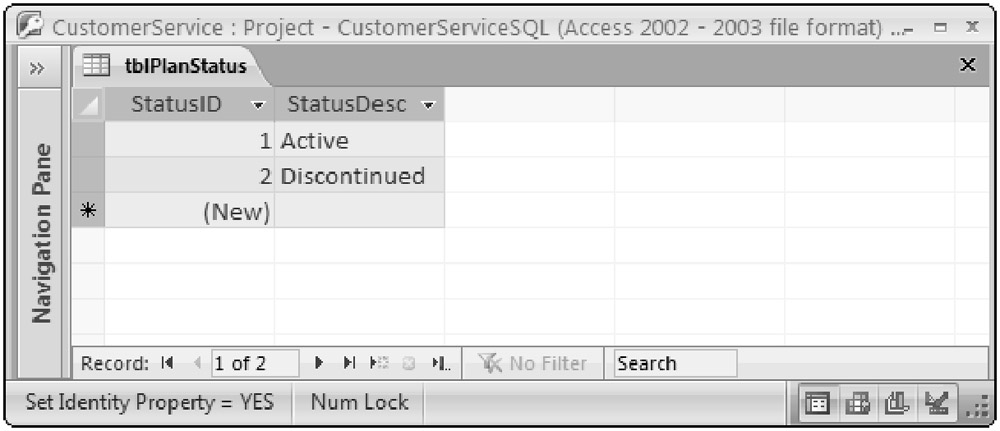1000x431 pixels.
Task: Select the Discontinued cell
Action: tap(359, 177)
